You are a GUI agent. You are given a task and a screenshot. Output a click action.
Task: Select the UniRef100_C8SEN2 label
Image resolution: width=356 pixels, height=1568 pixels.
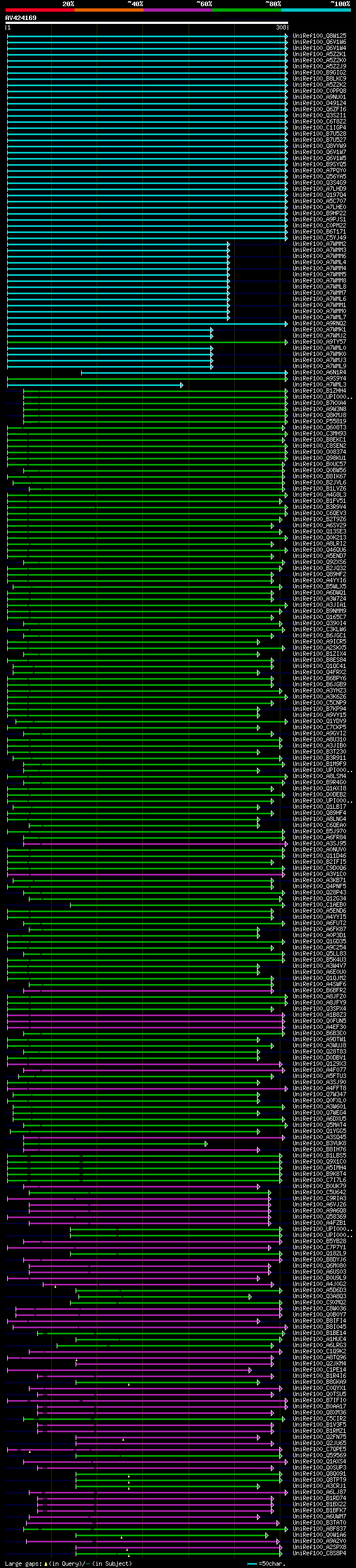[x=319, y=446]
